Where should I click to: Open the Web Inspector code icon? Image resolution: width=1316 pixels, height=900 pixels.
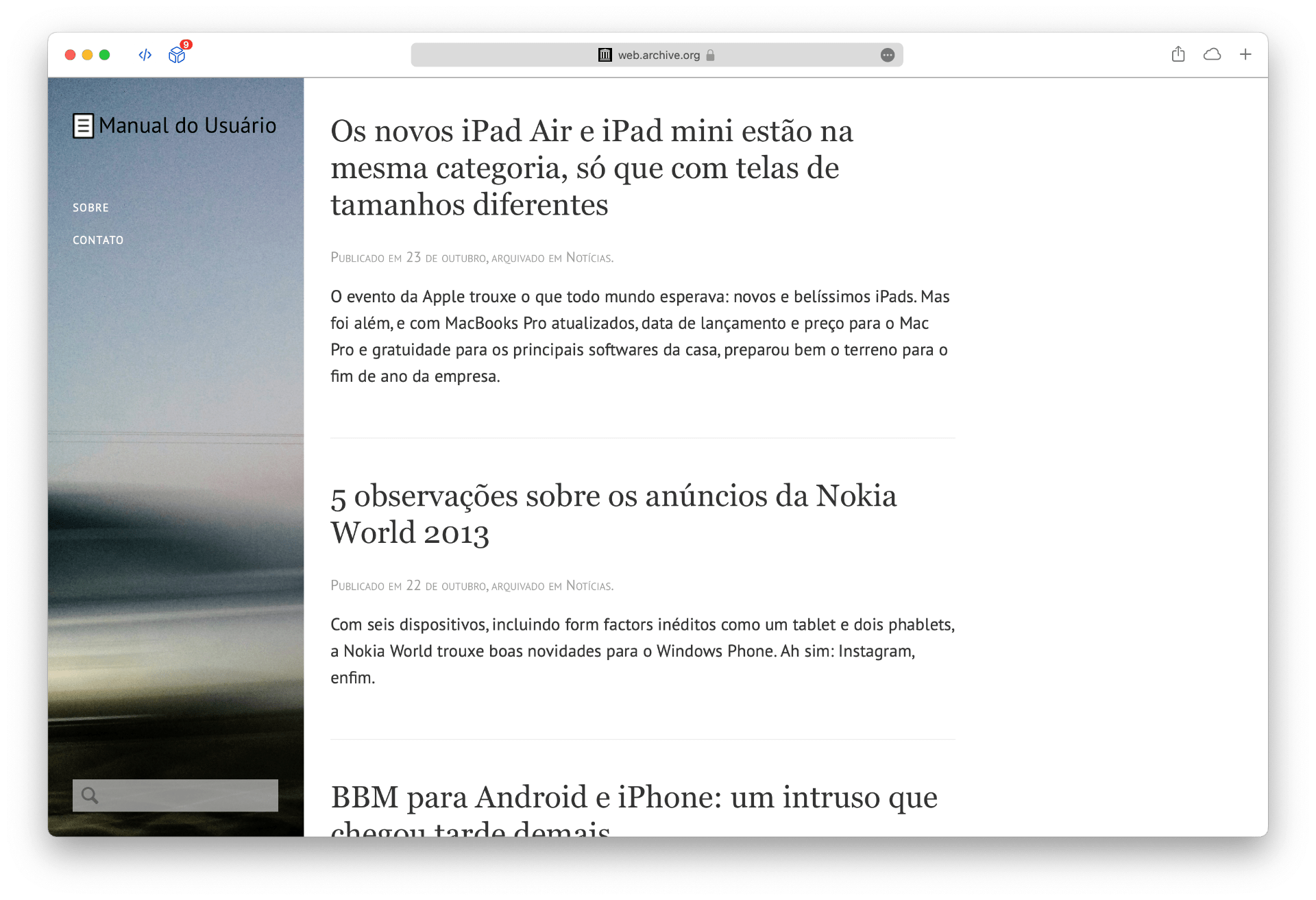pos(144,54)
